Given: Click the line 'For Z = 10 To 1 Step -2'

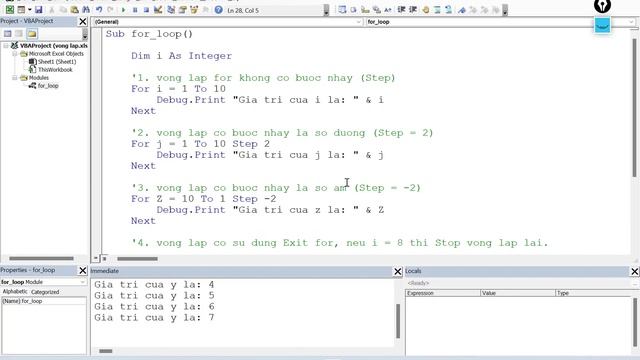Looking at the screenshot, I should pyautogui.click(x=204, y=199).
